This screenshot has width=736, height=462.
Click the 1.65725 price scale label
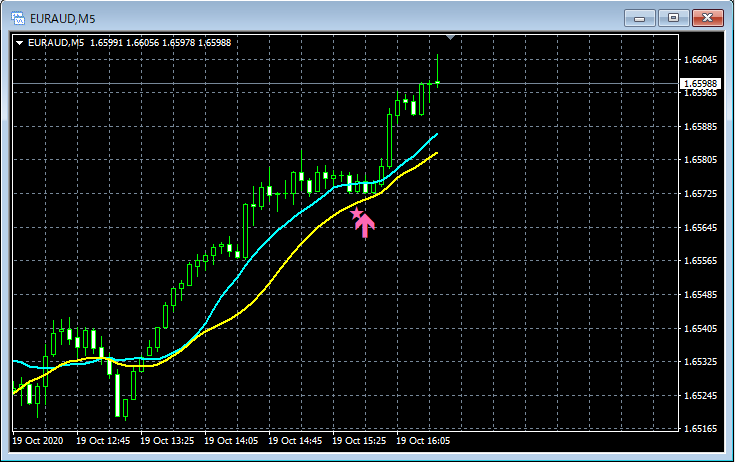point(700,193)
